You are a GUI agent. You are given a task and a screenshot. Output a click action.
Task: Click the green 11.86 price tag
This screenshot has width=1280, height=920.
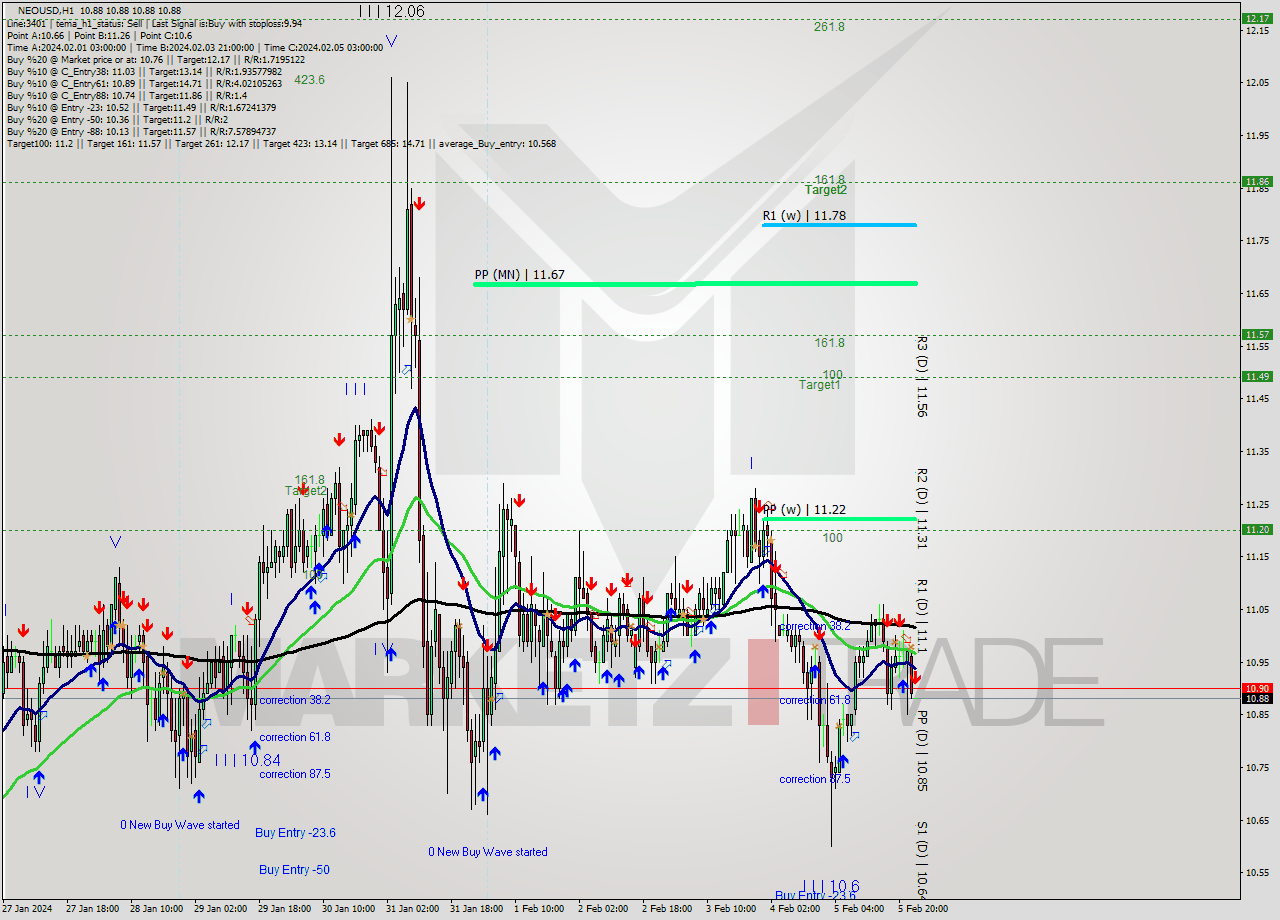(x=1256, y=182)
